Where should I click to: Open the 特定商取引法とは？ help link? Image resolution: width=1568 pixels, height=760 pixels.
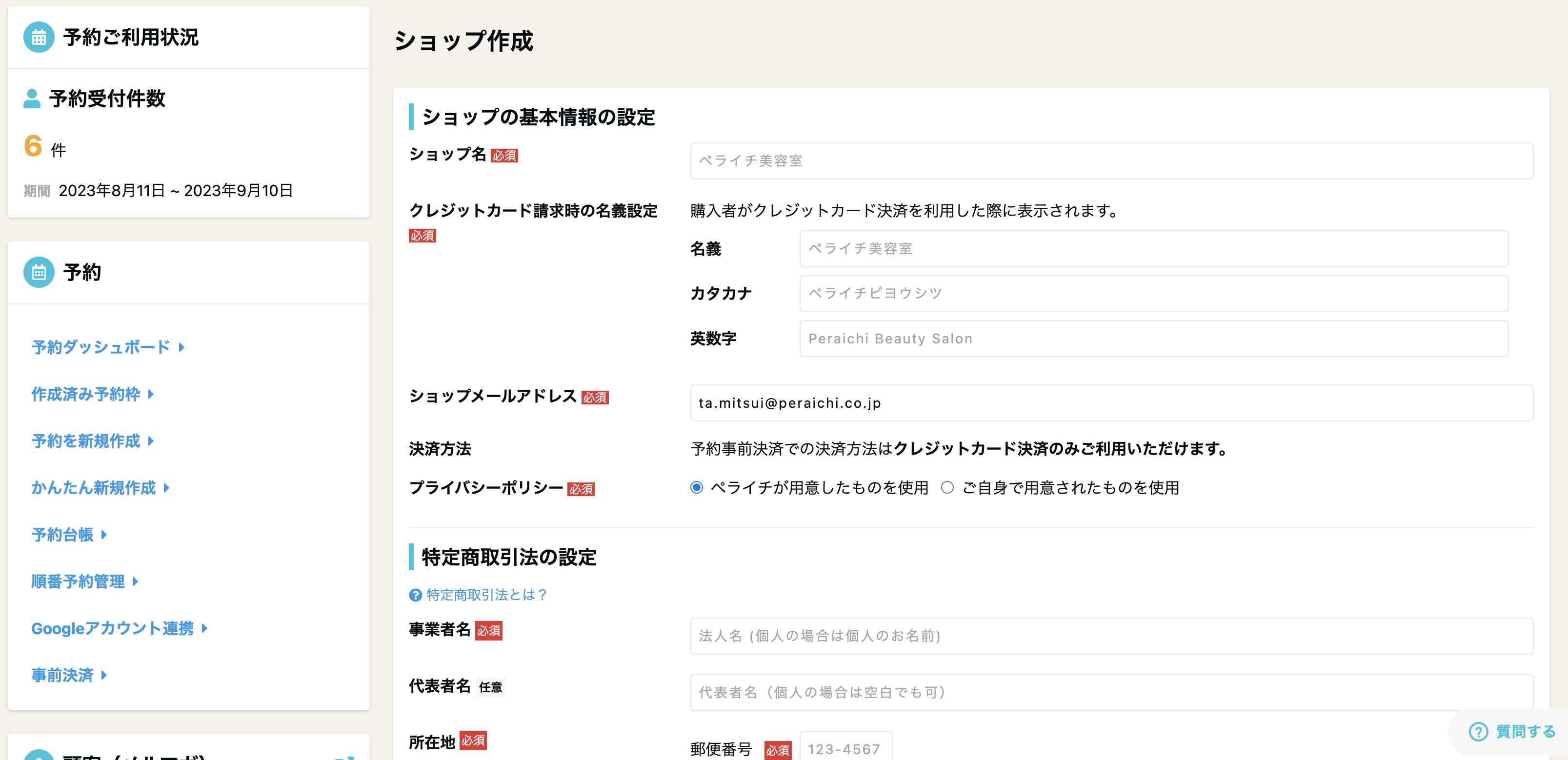pos(486,595)
